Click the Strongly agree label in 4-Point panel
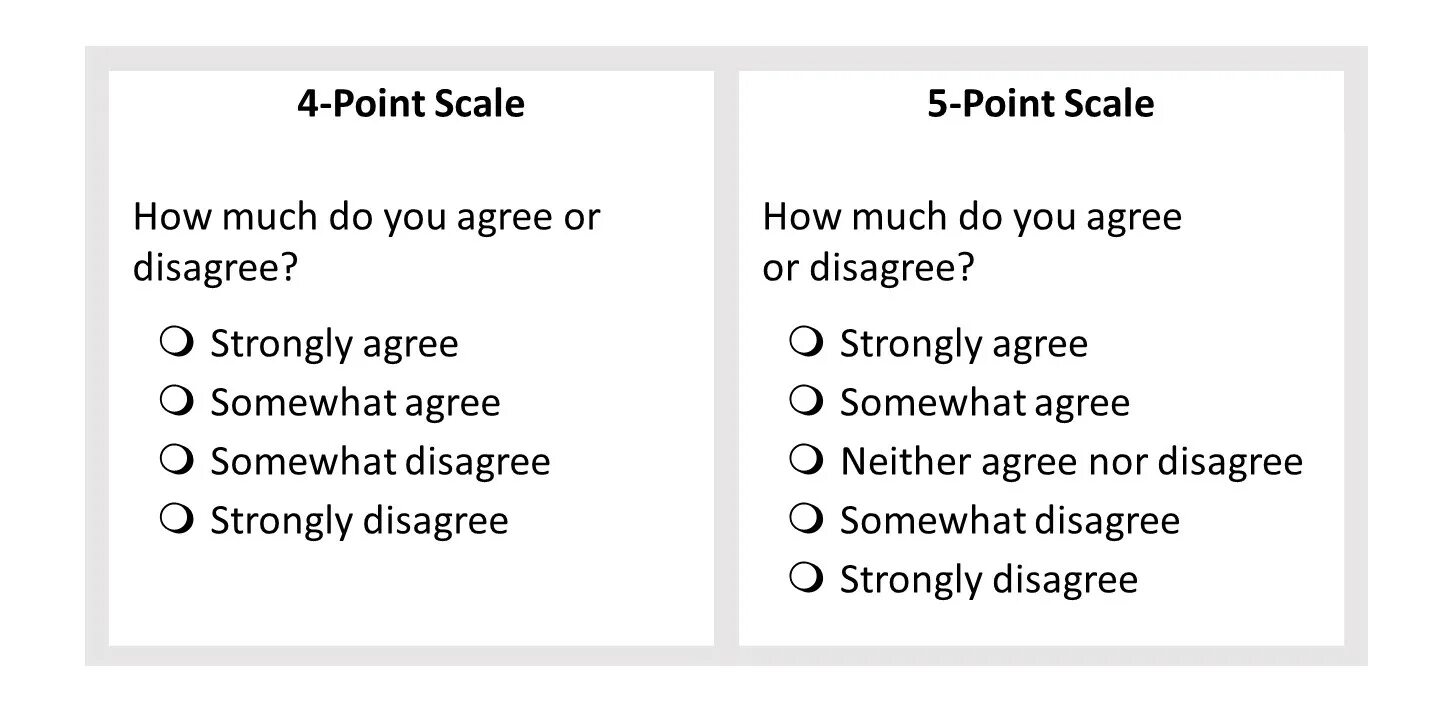This screenshot has width=1440, height=720. 334,345
